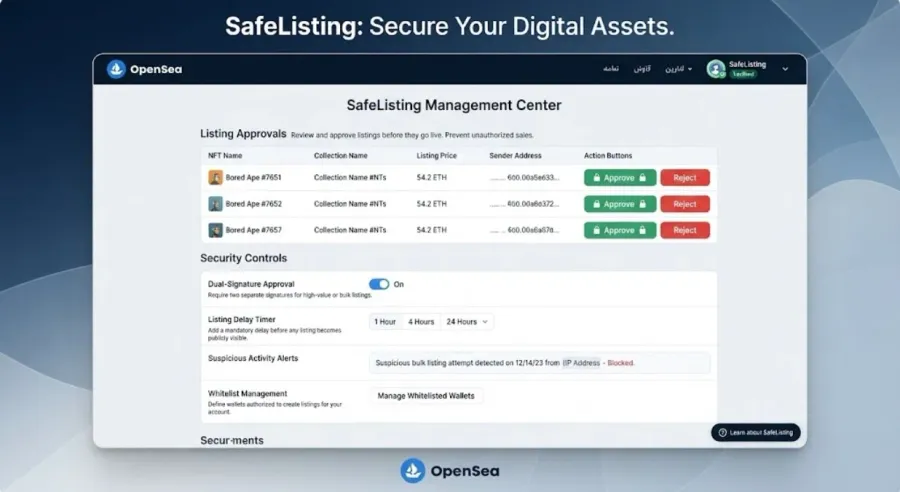Open Bored Ape #7657 thumbnail
Image resolution: width=900 pixels, height=492 pixels.
click(215, 230)
